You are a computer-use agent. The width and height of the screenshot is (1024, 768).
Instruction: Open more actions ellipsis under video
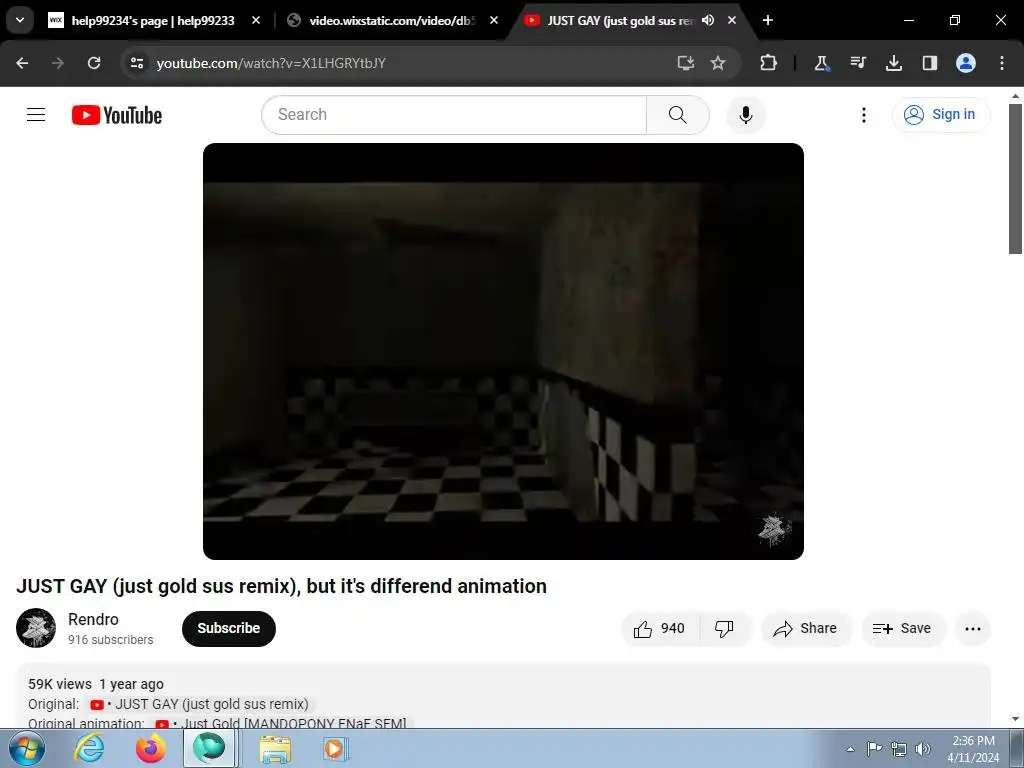click(x=973, y=629)
